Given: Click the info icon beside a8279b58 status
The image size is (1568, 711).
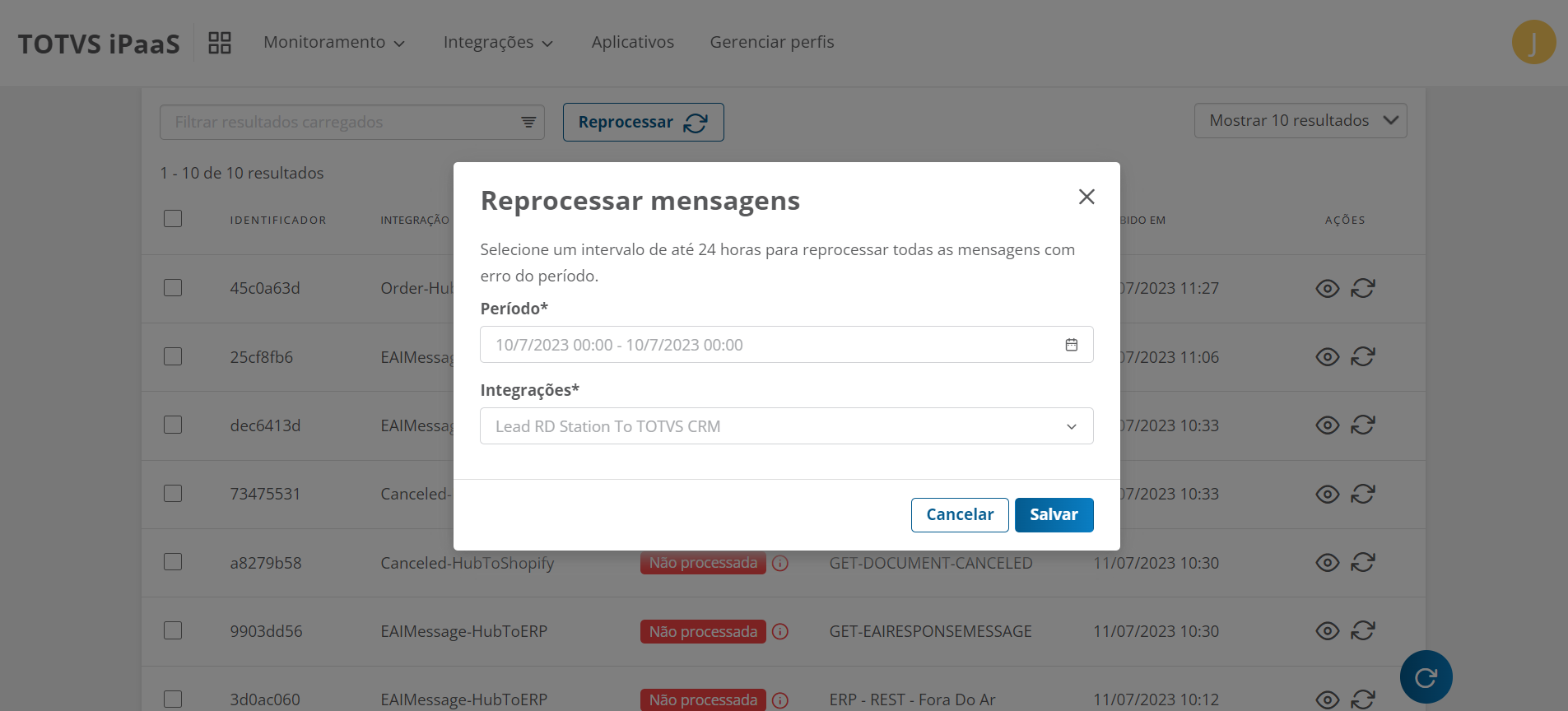Looking at the screenshot, I should click(x=780, y=563).
